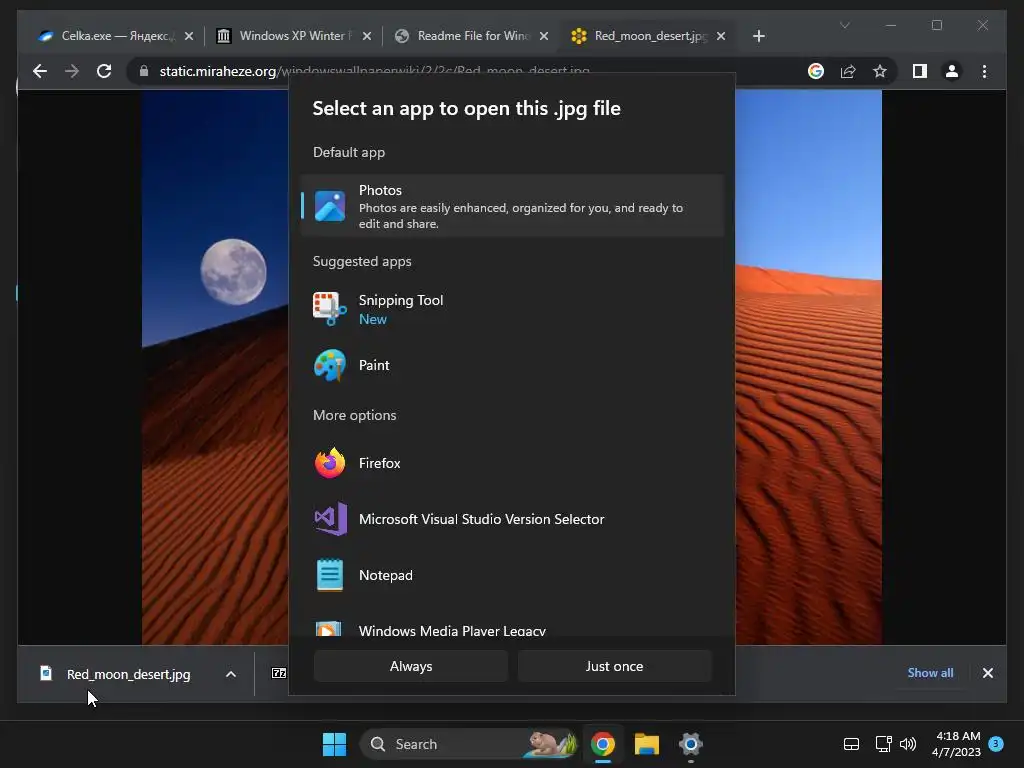This screenshot has height=768, width=1024.
Task: Open the file with Firefox
Action: click(513, 463)
